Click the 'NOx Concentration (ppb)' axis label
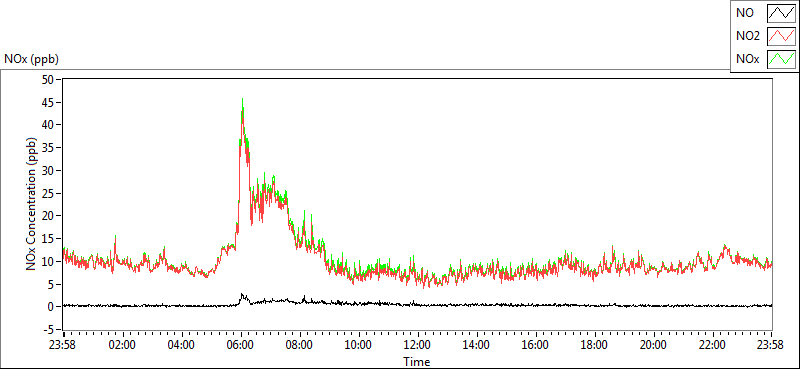Screen dimensions: 800x369 click(32, 203)
